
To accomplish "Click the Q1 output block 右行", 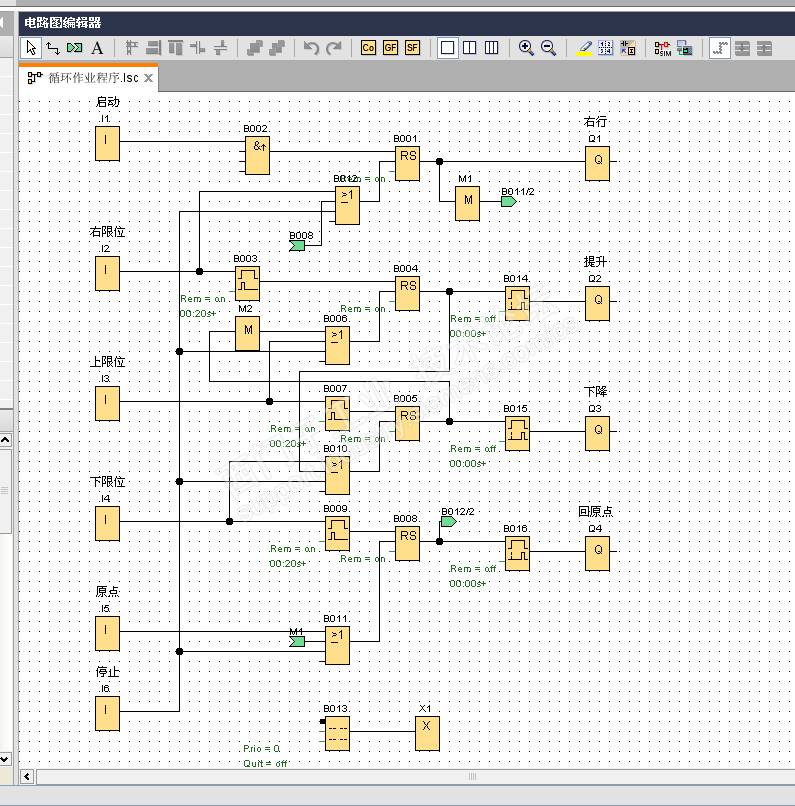I will coord(597,162).
